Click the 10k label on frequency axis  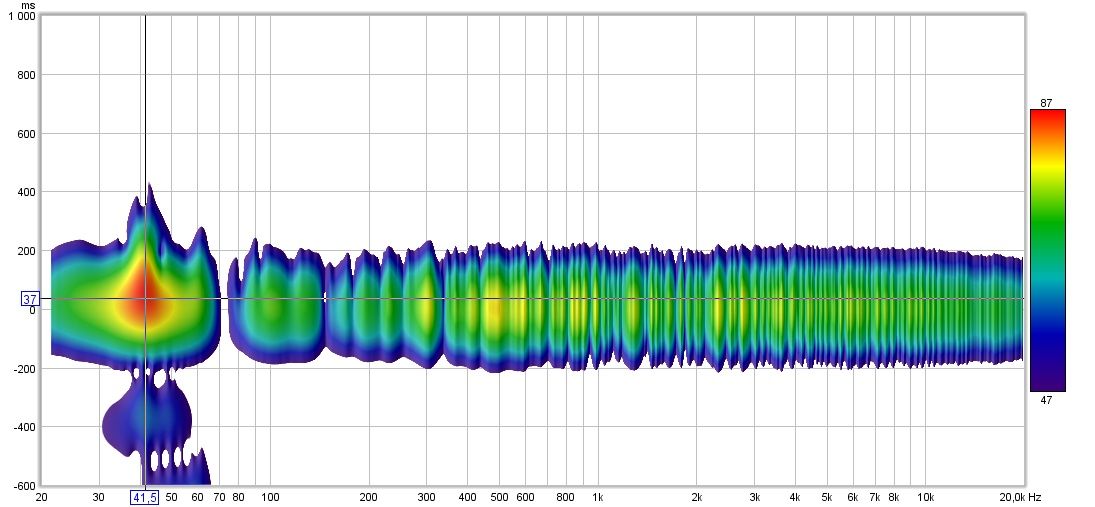pyautogui.click(x=925, y=497)
